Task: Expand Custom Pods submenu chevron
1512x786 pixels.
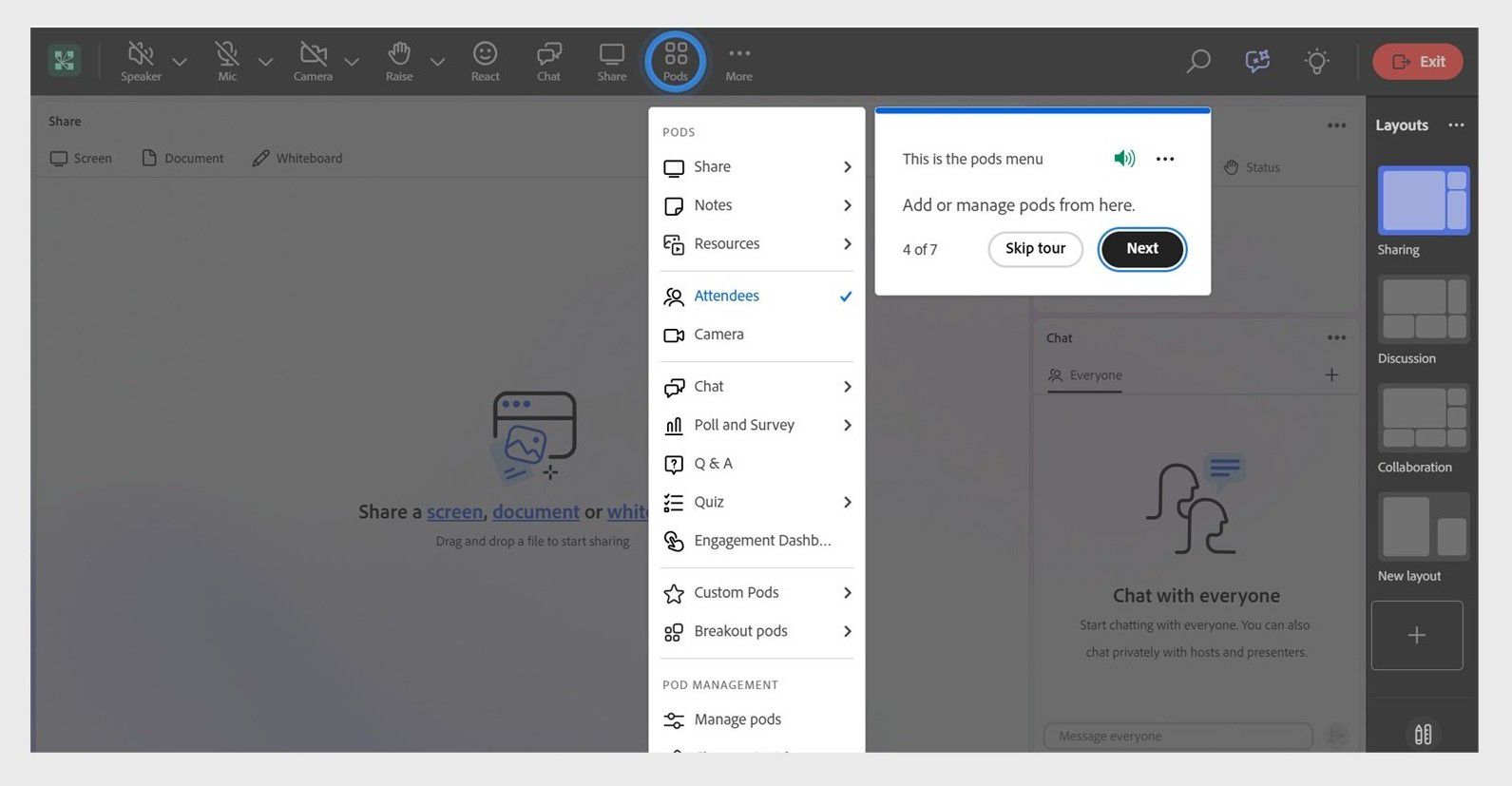Action: pos(847,593)
